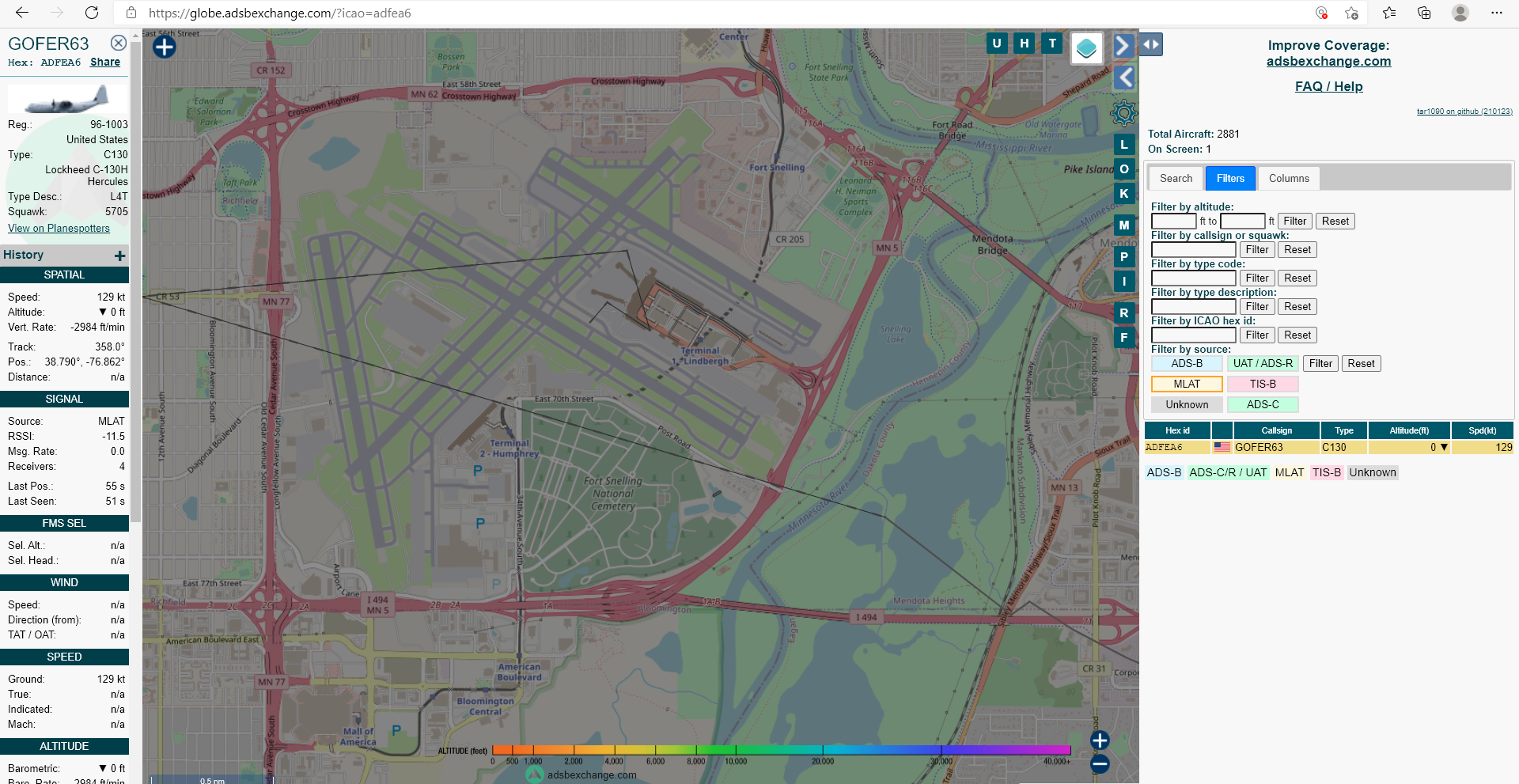This screenshot has height=784, width=1519.
Task: Reset the altitude filter
Action: click(x=1335, y=222)
